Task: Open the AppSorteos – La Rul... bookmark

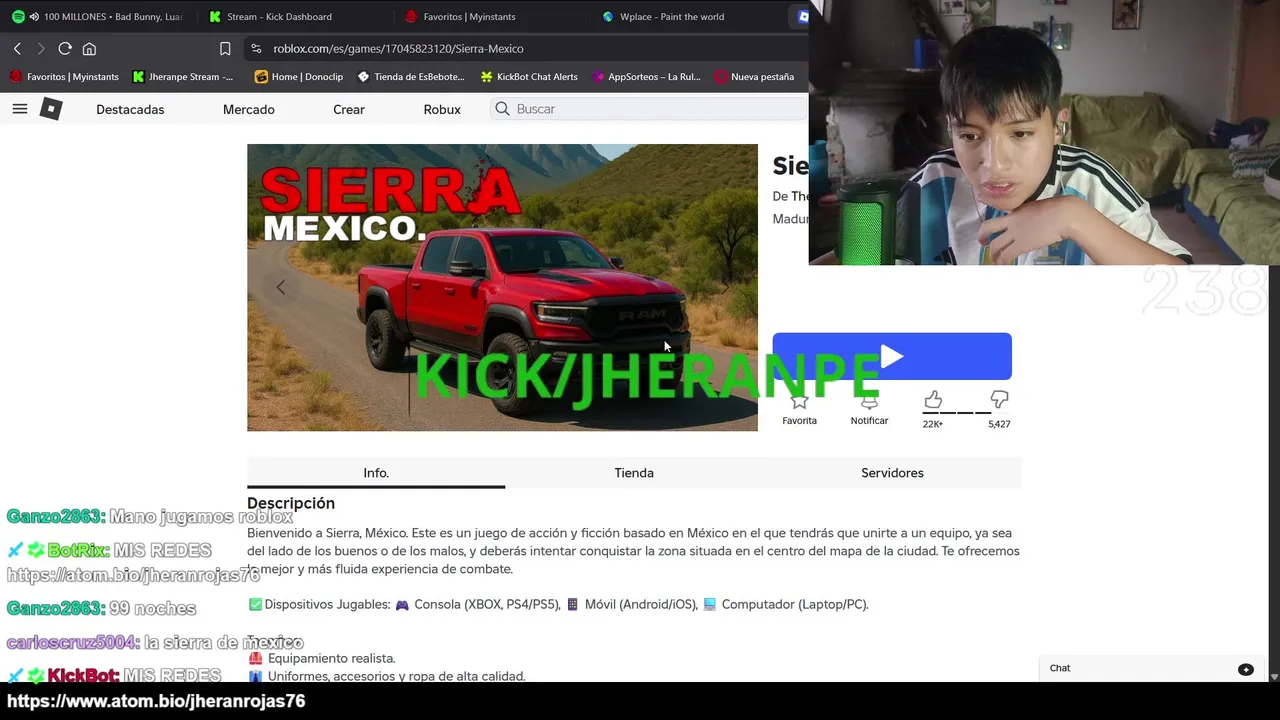Action: click(647, 76)
